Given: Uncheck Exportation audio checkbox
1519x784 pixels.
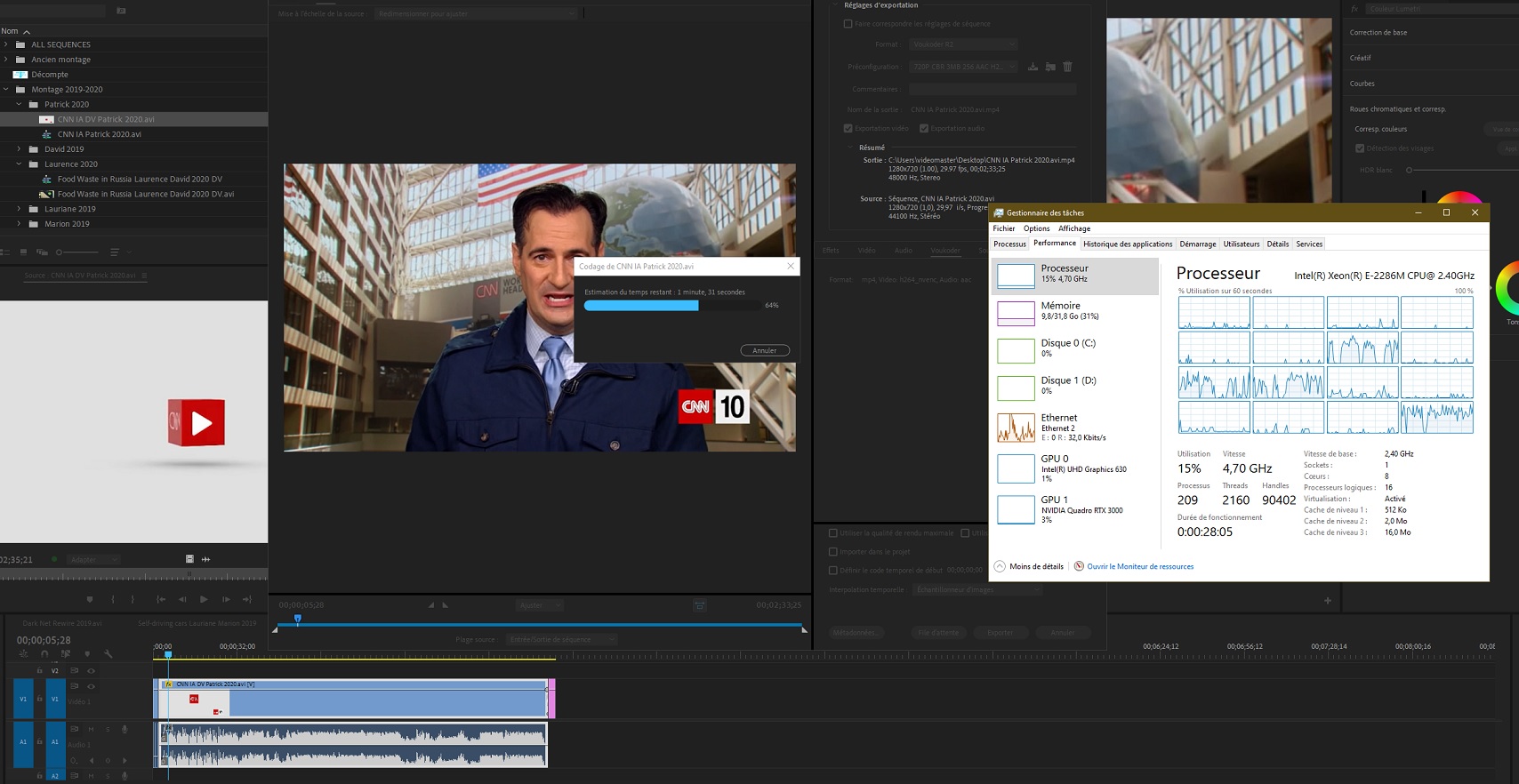Looking at the screenshot, I should (924, 128).
